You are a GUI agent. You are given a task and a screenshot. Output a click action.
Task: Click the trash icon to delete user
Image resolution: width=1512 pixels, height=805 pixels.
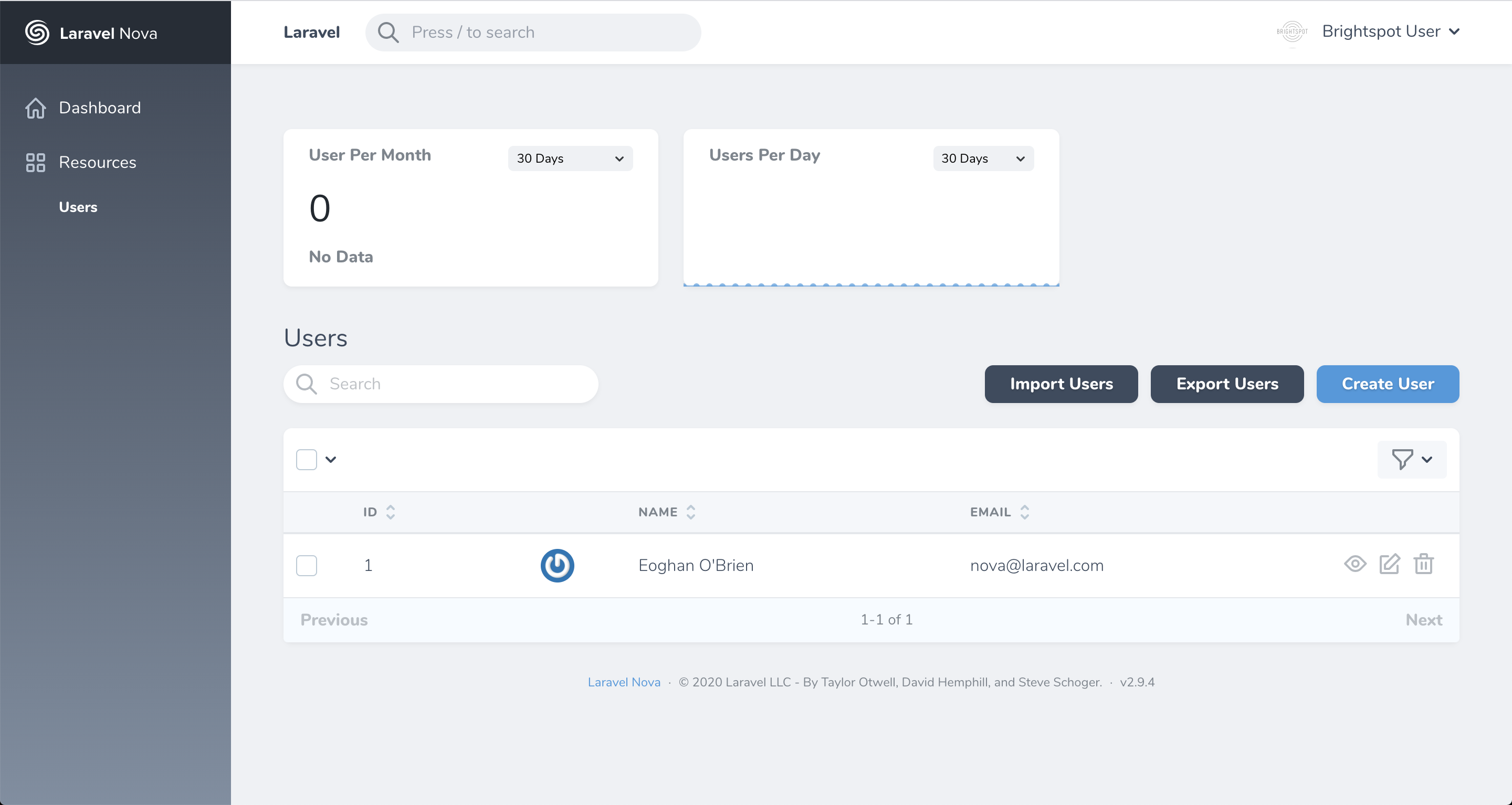pyautogui.click(x=1423, y=565)
